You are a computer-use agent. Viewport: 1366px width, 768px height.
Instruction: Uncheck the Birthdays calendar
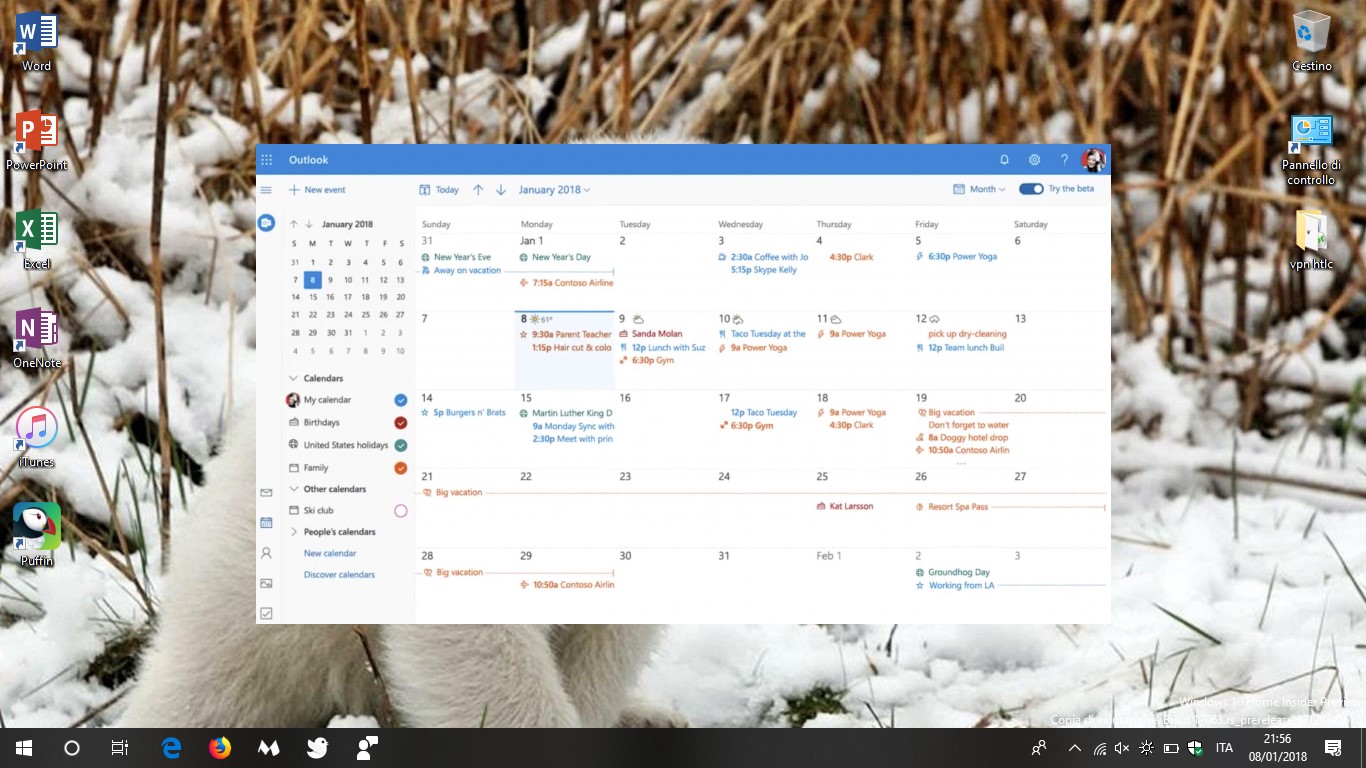click(x=400, y=422)
